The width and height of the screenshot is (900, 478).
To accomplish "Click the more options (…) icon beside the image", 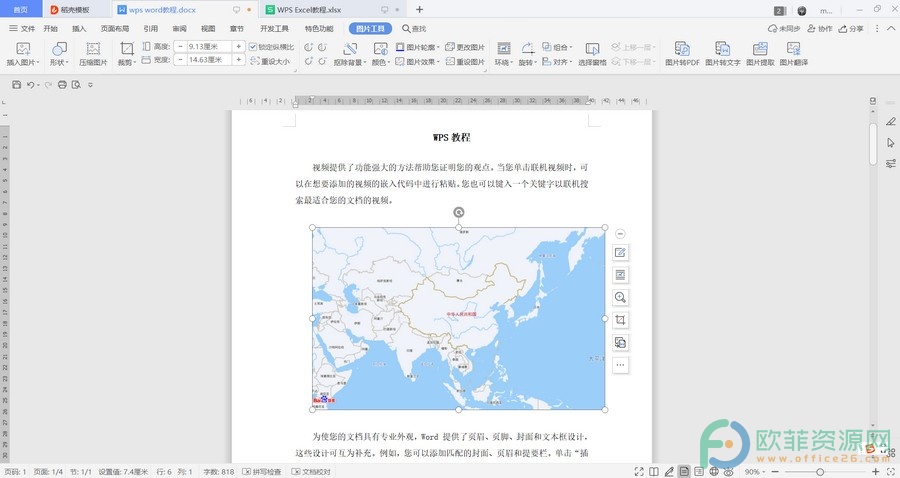I will (x=620, y=365).
